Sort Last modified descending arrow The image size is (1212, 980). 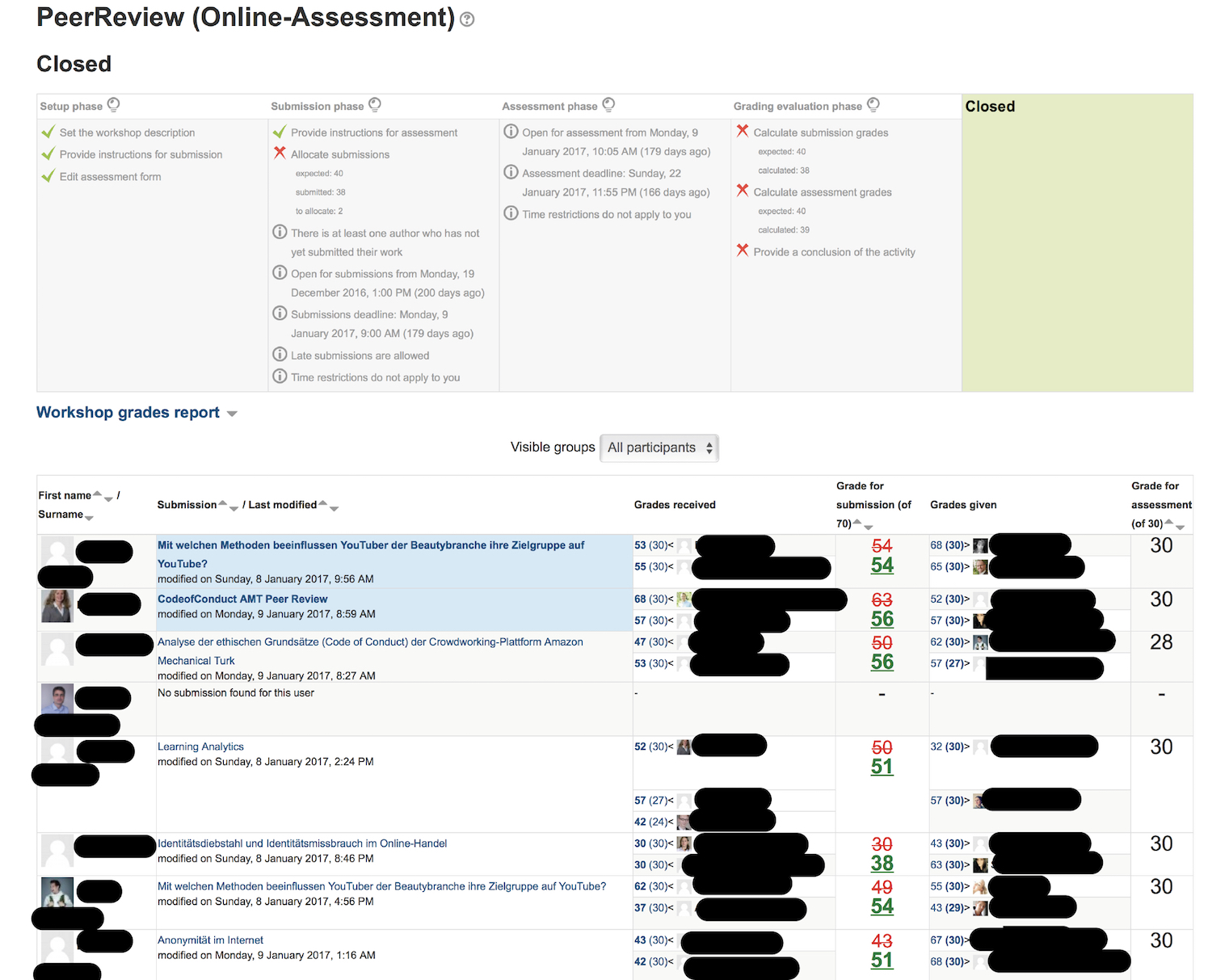click(334, 509)
